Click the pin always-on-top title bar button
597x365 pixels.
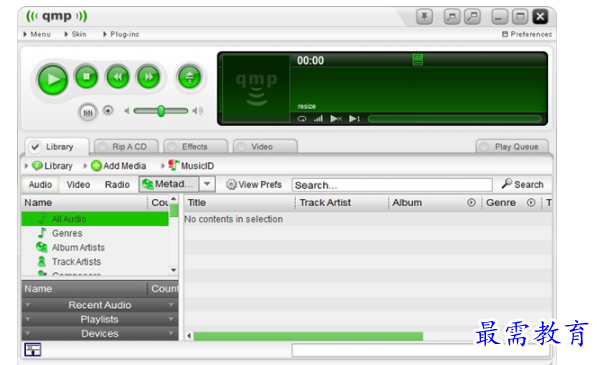pos(424,16)
